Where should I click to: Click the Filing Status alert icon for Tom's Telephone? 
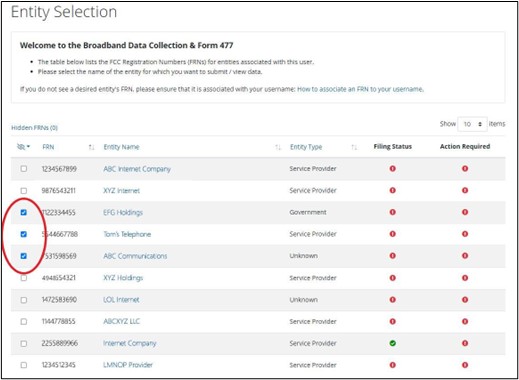393,234
